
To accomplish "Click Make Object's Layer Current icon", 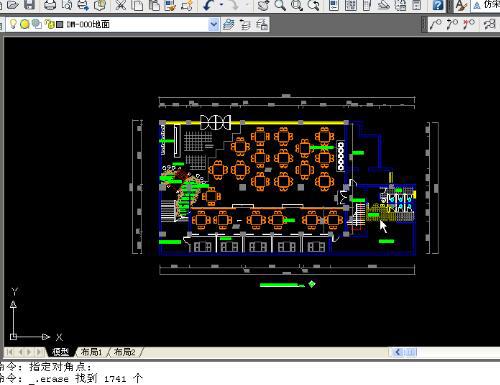I will [x=228, y=24].
